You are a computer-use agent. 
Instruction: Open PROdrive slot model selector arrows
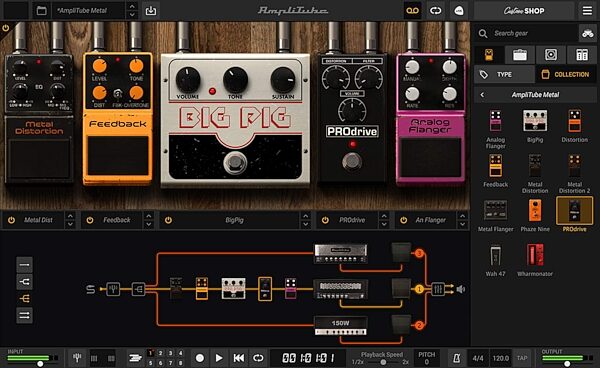click(384, 220)
